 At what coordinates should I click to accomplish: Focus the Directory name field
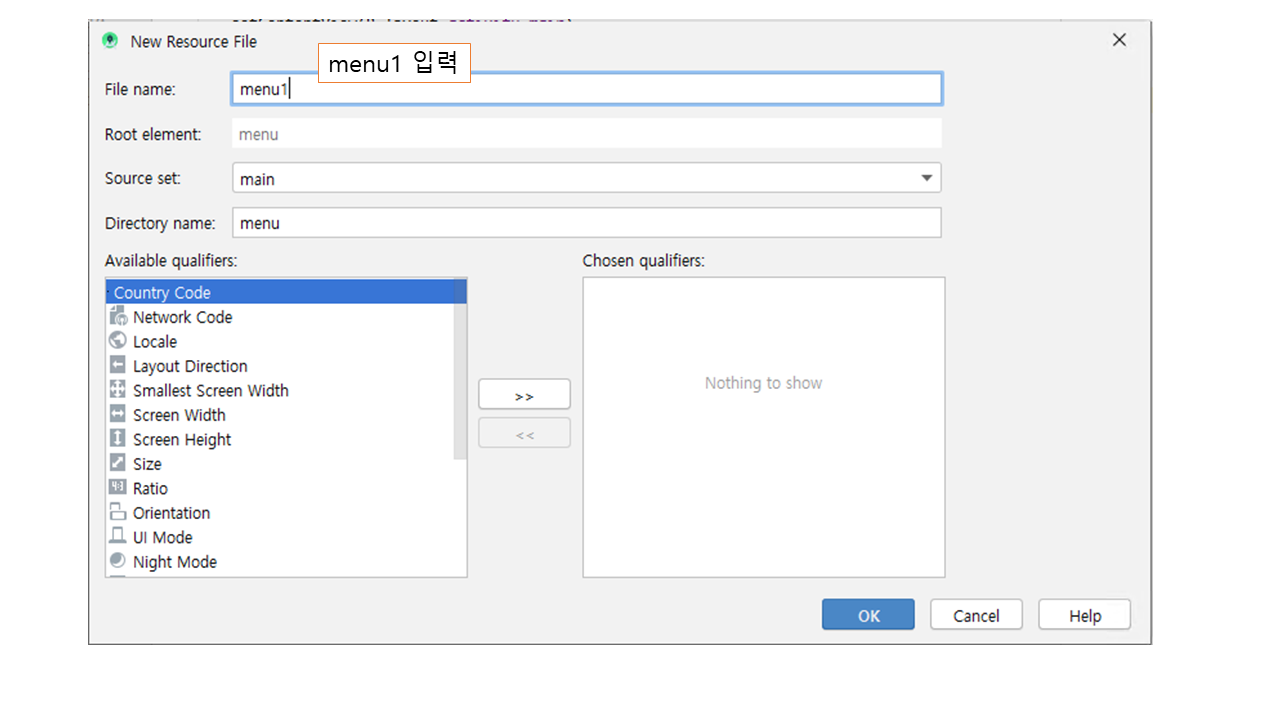click(586, 223)
